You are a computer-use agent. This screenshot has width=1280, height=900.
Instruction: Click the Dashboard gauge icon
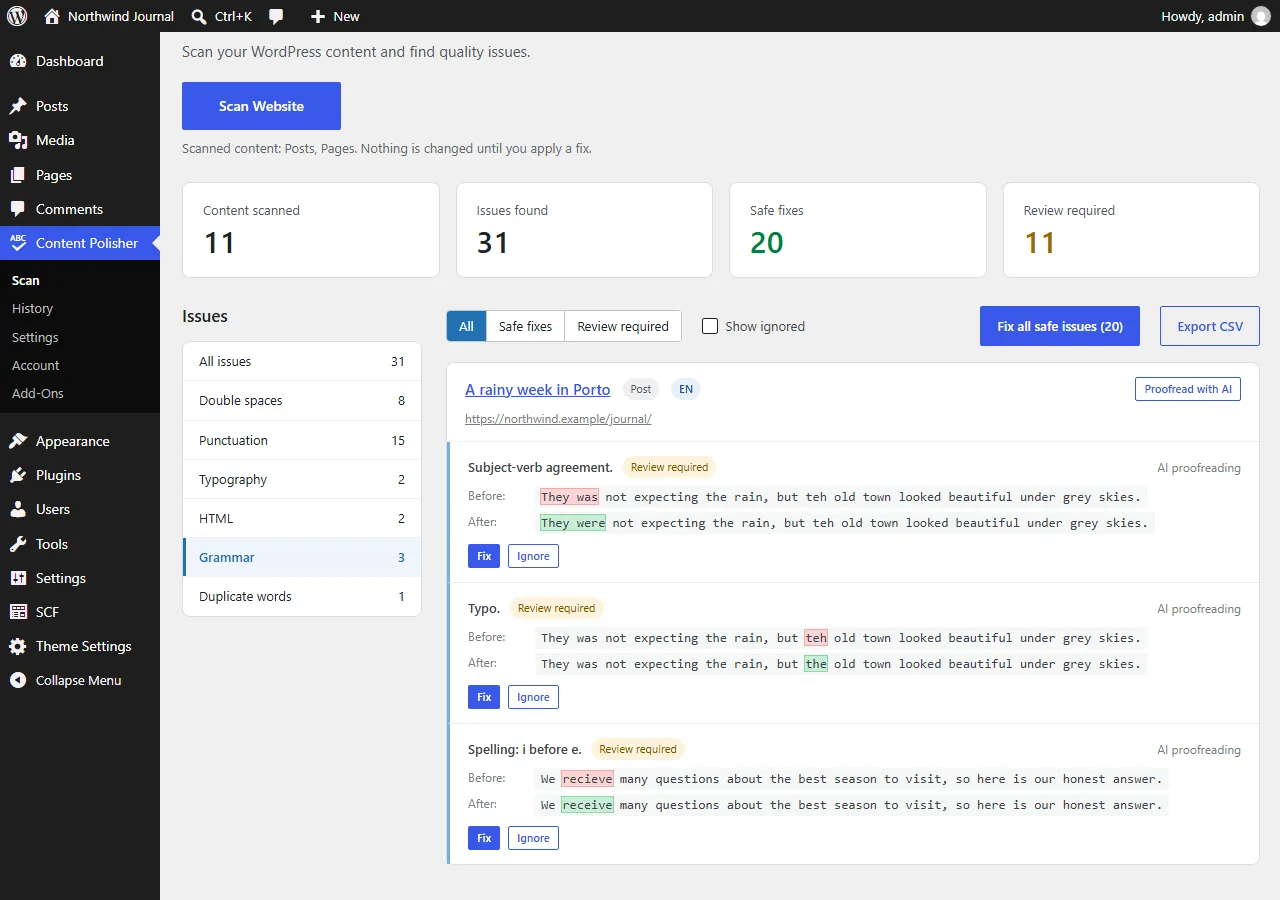pos(18,61)
